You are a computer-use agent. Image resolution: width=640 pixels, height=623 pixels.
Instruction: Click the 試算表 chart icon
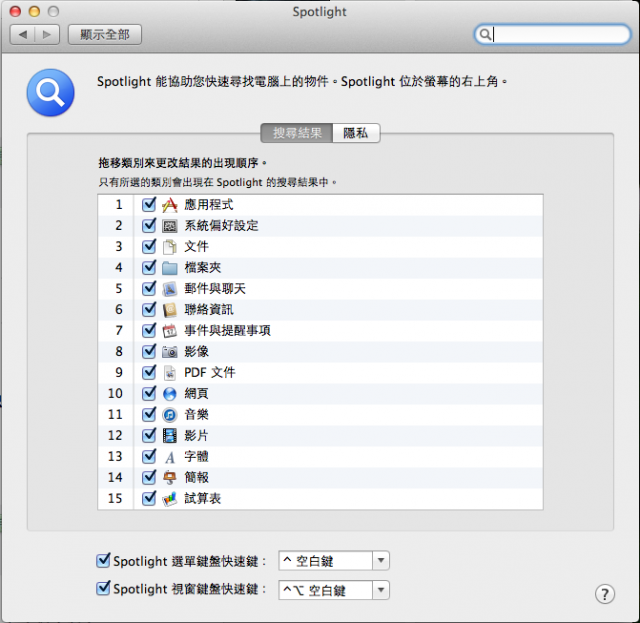click(170, 498)
